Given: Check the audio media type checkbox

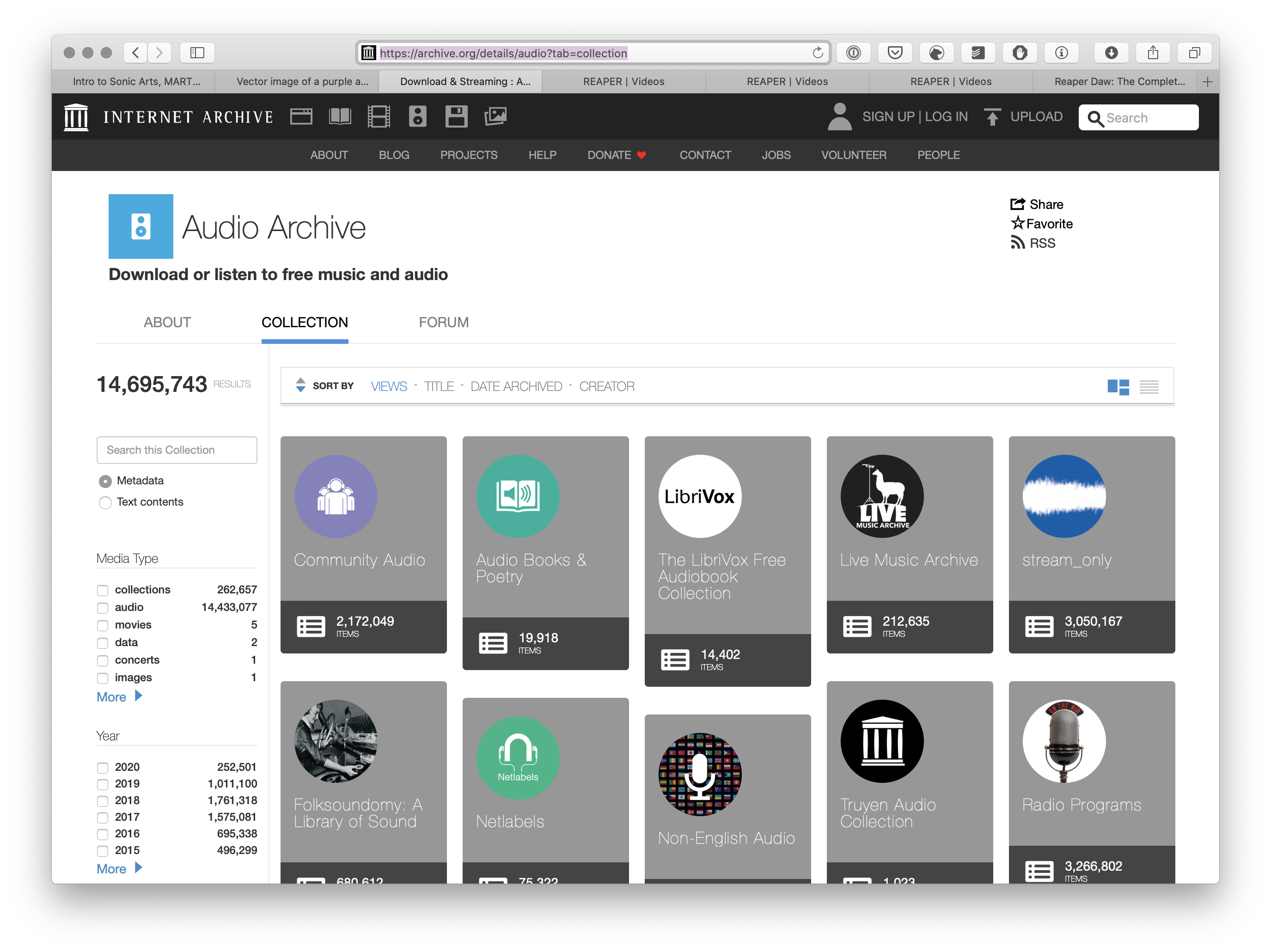Looking at the screenshot, I should [103, 608].
